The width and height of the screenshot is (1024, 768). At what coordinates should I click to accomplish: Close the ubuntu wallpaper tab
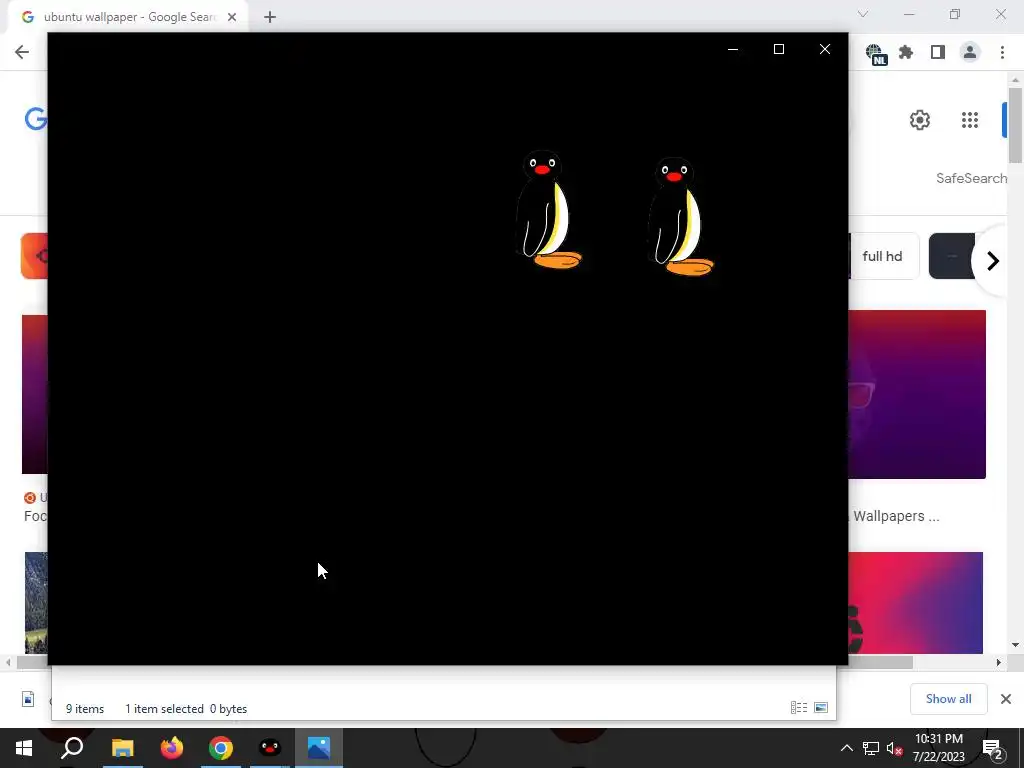pos(232,17)
